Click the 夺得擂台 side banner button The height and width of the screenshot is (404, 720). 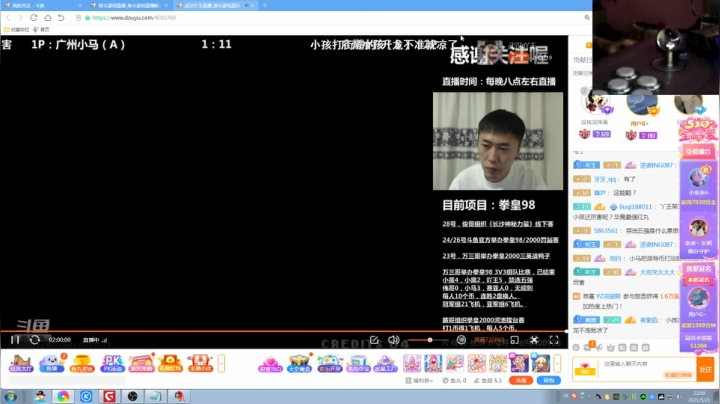coord(698,152)
